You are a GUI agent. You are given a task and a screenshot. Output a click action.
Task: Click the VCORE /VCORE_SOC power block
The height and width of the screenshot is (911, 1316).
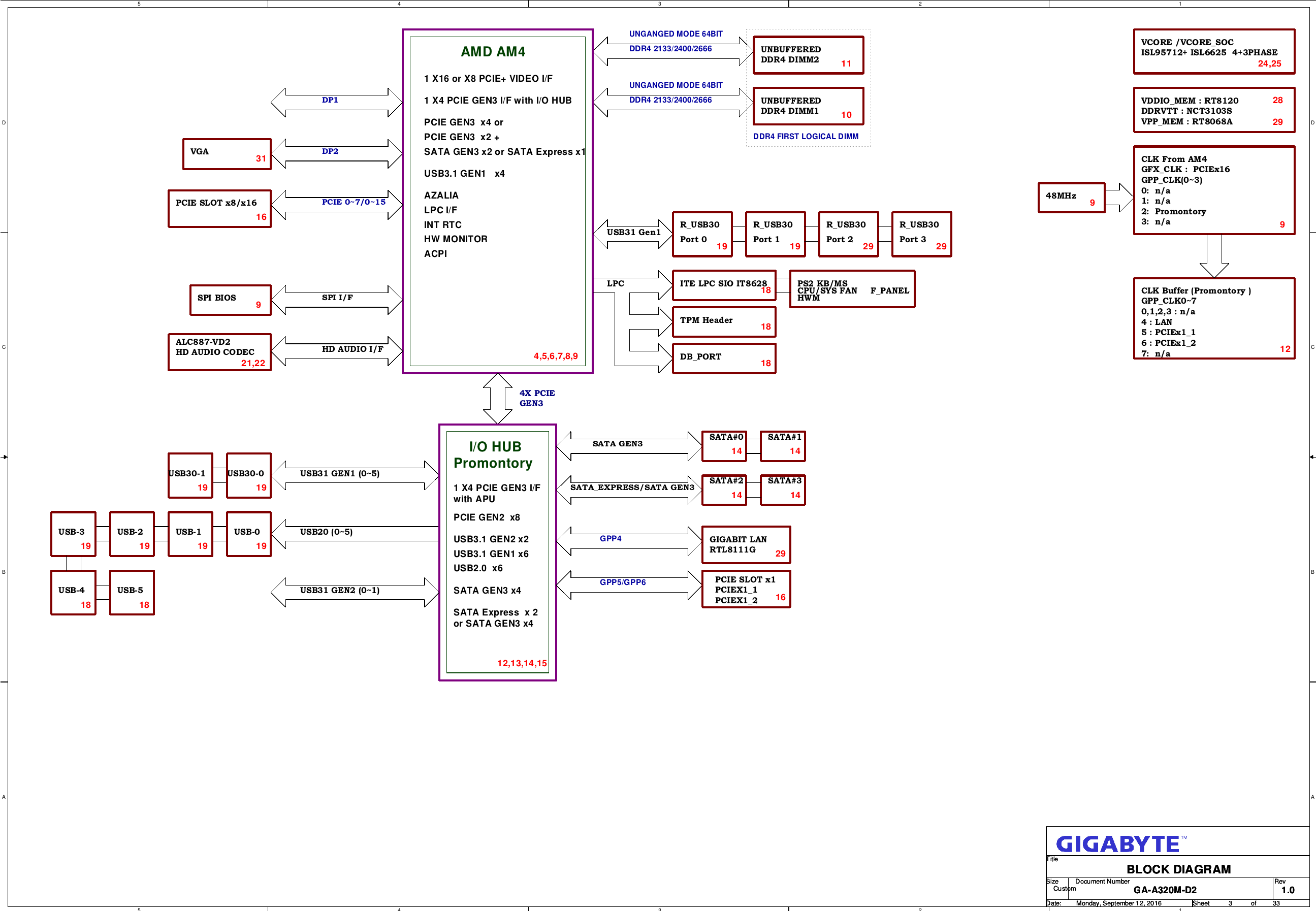point(1214,52)
